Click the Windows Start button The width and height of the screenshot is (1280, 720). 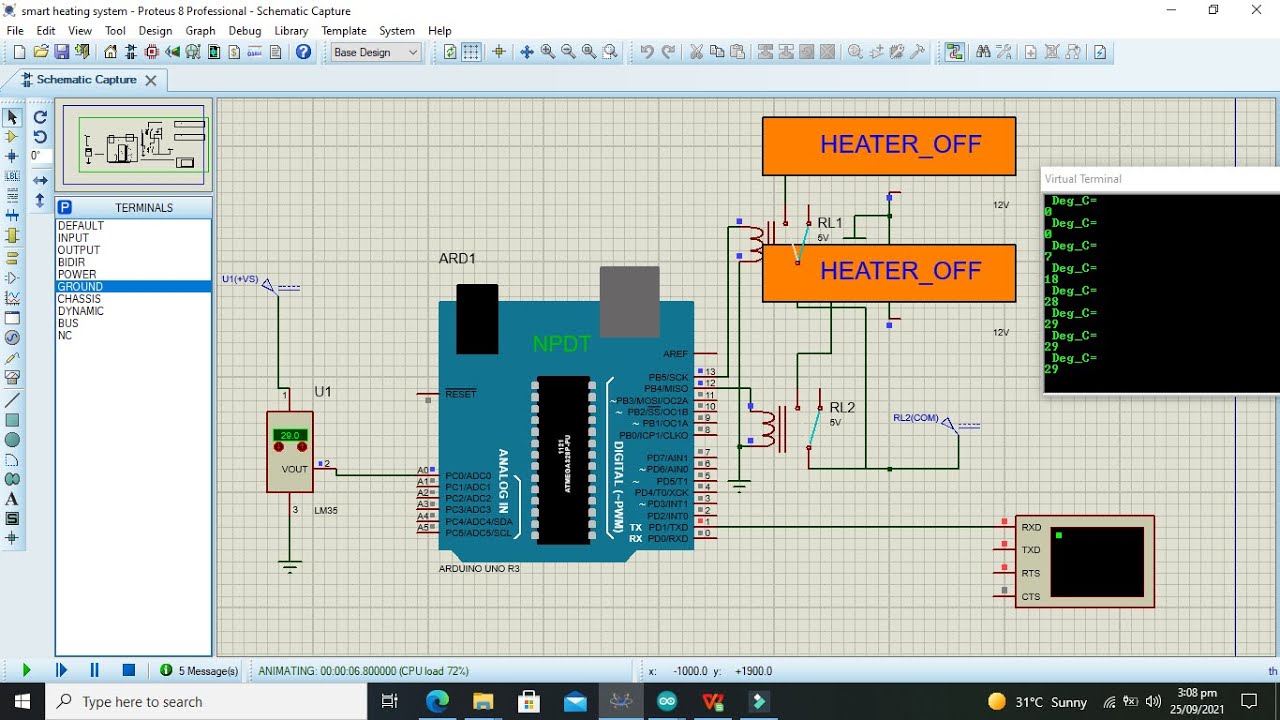click(22, 701)
